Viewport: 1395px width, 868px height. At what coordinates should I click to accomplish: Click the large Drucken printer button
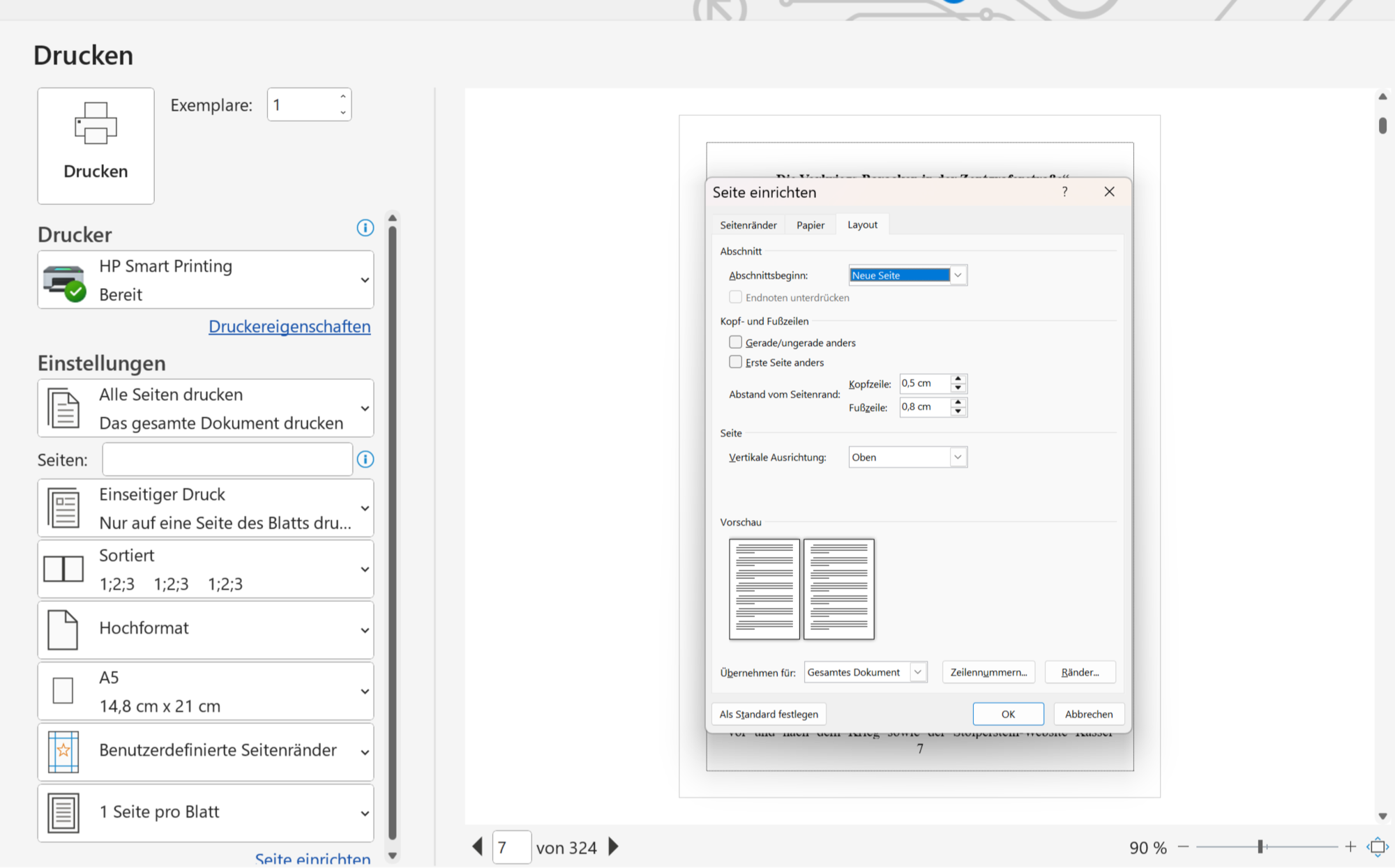click(96, 146)
